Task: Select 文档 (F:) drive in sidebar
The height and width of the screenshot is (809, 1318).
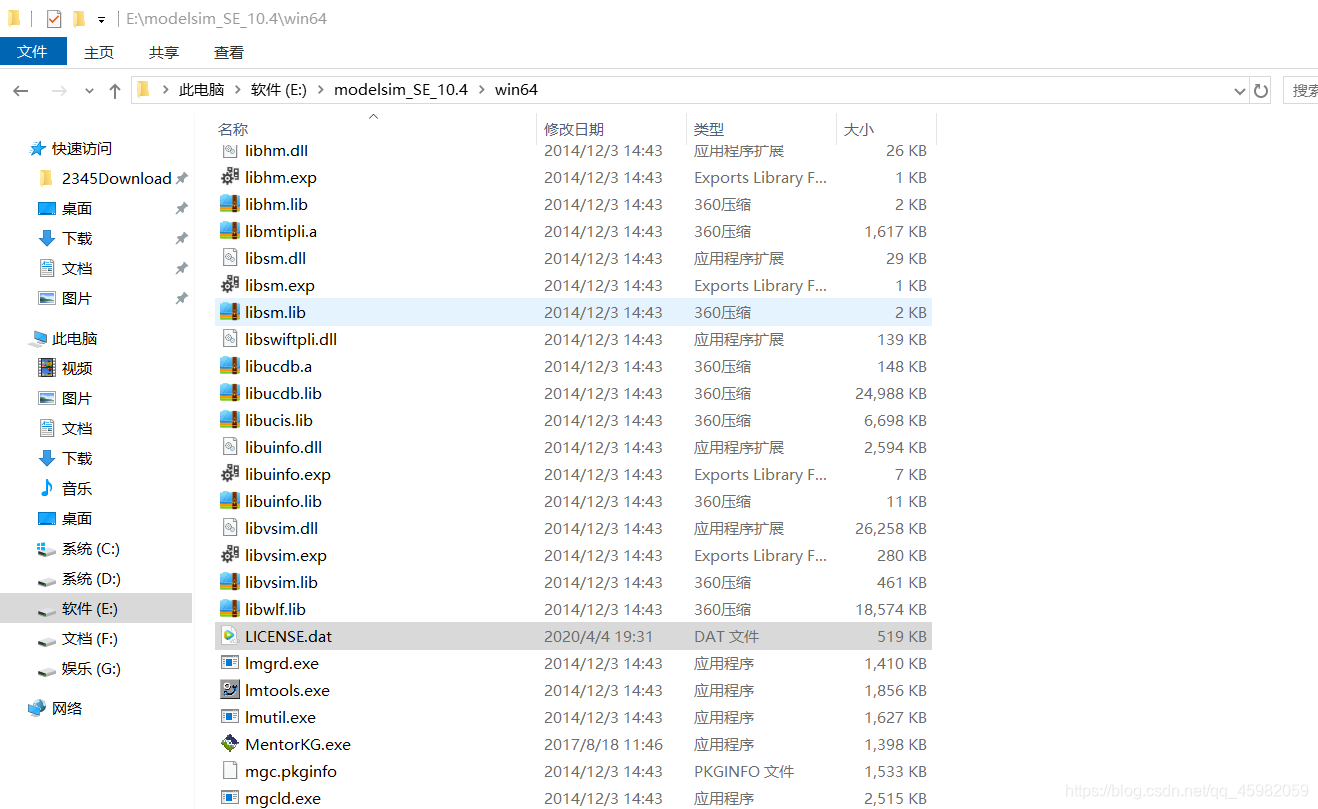Action: point(90,638)
